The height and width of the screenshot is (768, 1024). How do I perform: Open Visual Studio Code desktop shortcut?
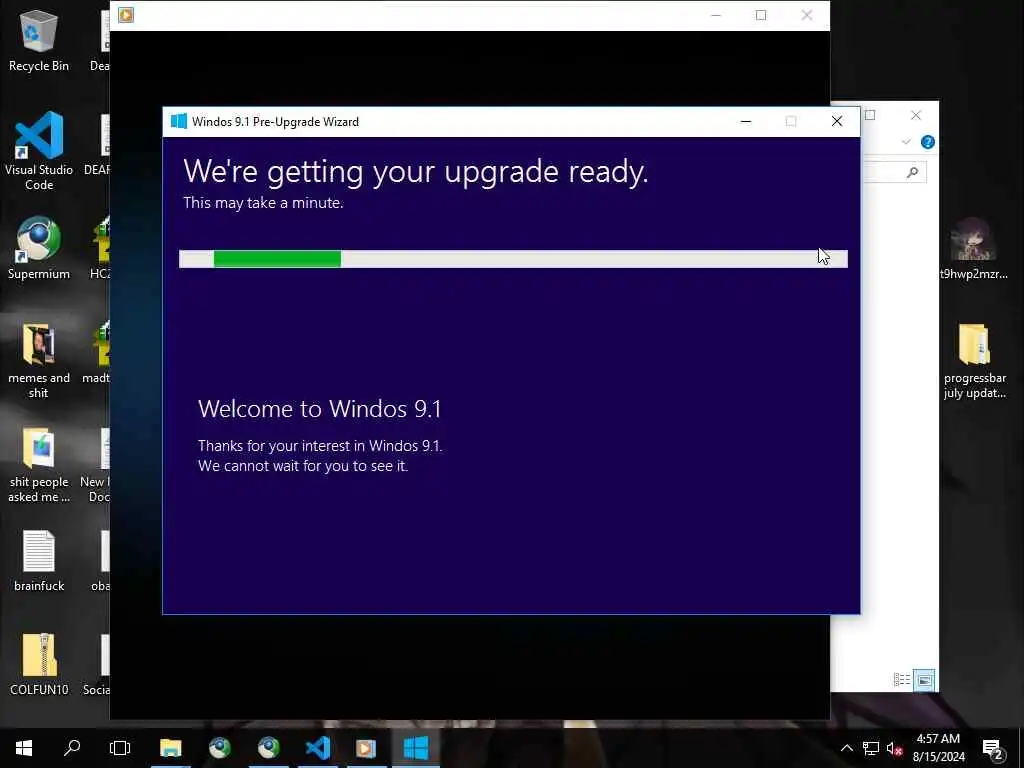click(39, 150)
